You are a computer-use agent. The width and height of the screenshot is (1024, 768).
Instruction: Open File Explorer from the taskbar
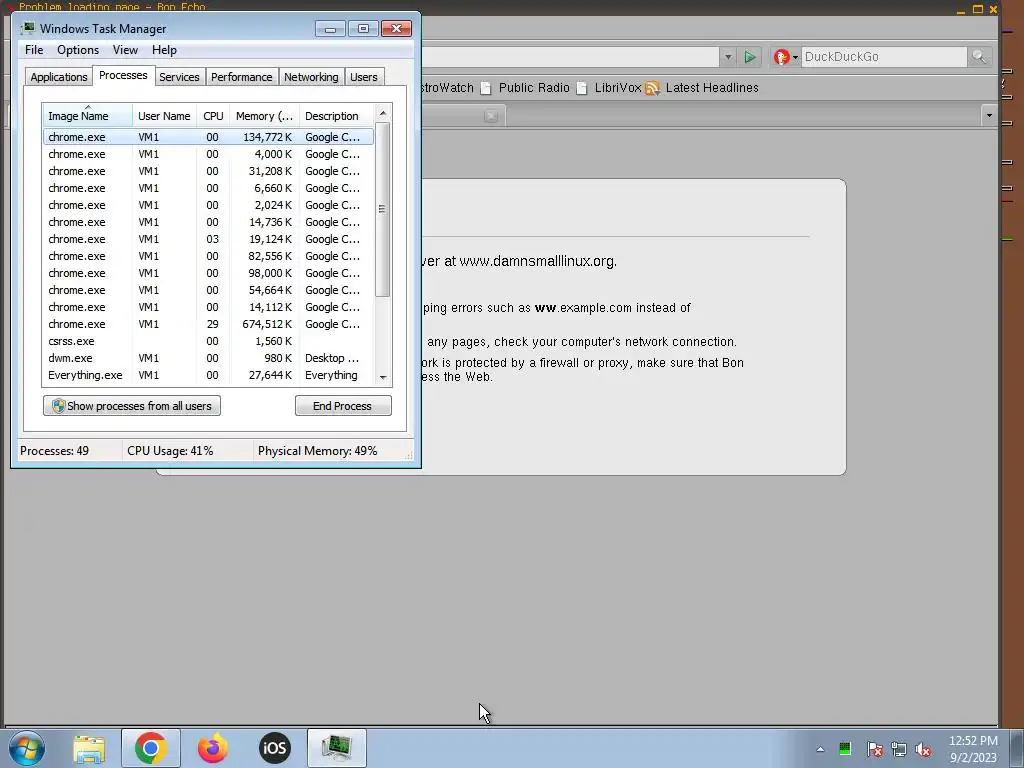click(x=89, y=748)
